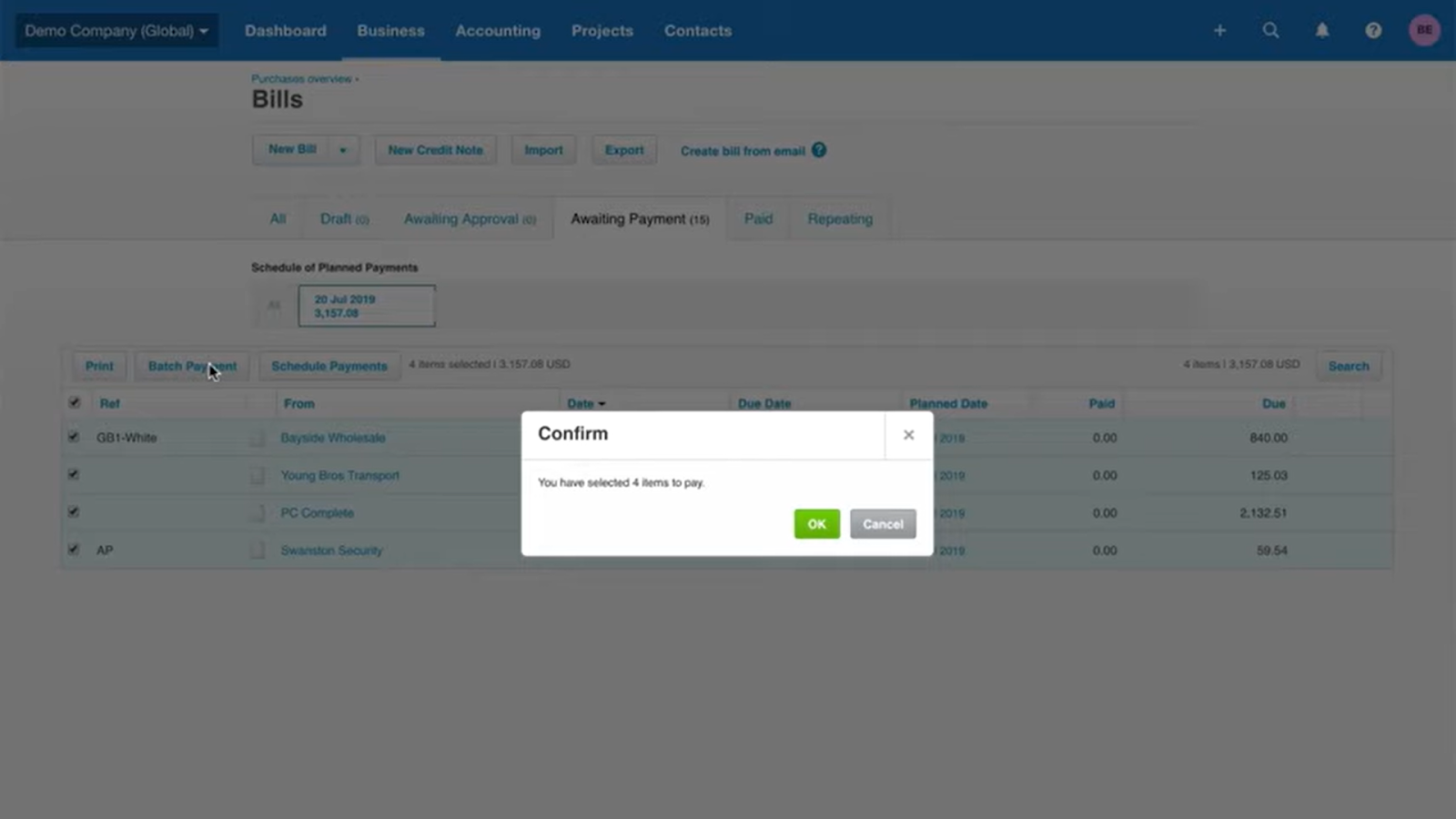
Task: Sort by the Due Date column header
Action: (764, 403)
